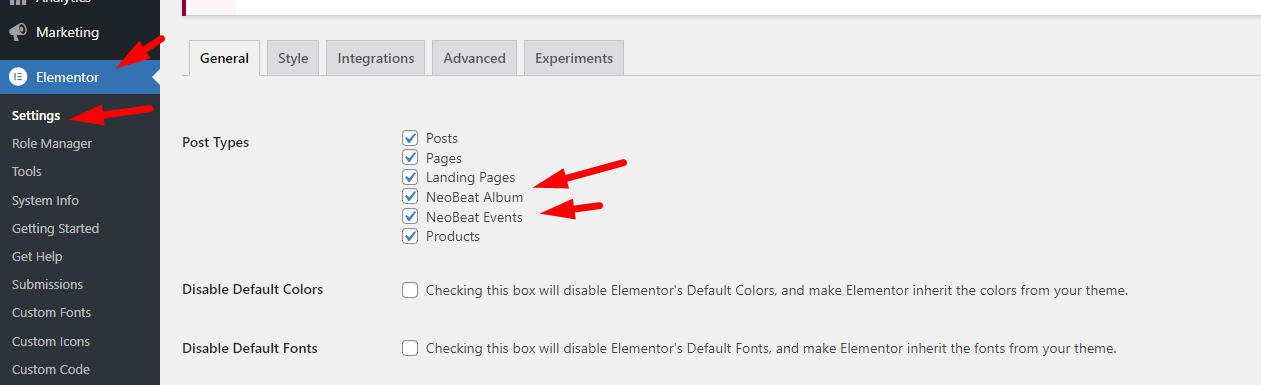The image size is (1261, 385).
Task: Toggle the NeoBeat Album checkbox
Action: 410,197
